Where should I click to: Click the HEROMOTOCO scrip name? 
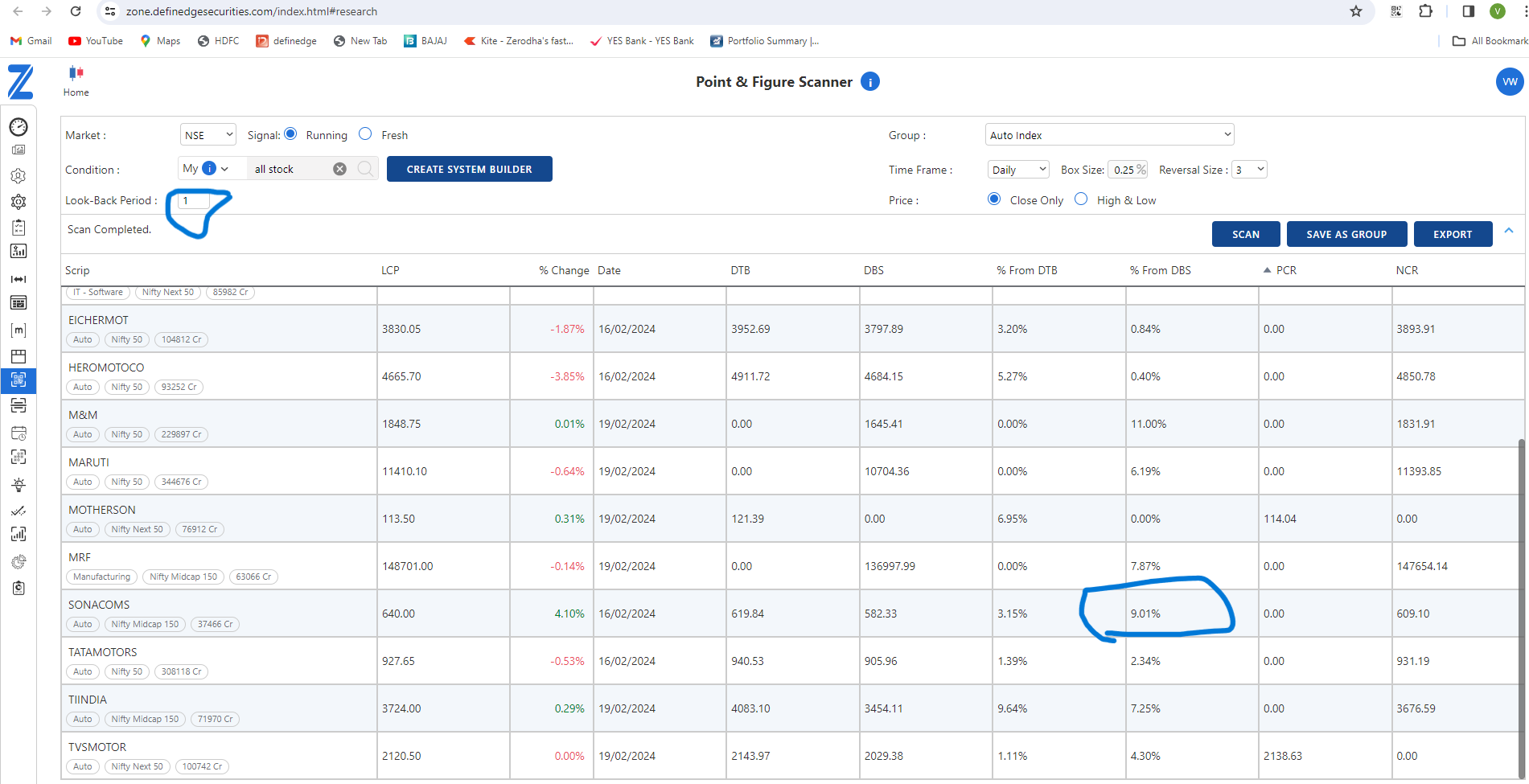(106, 367)
